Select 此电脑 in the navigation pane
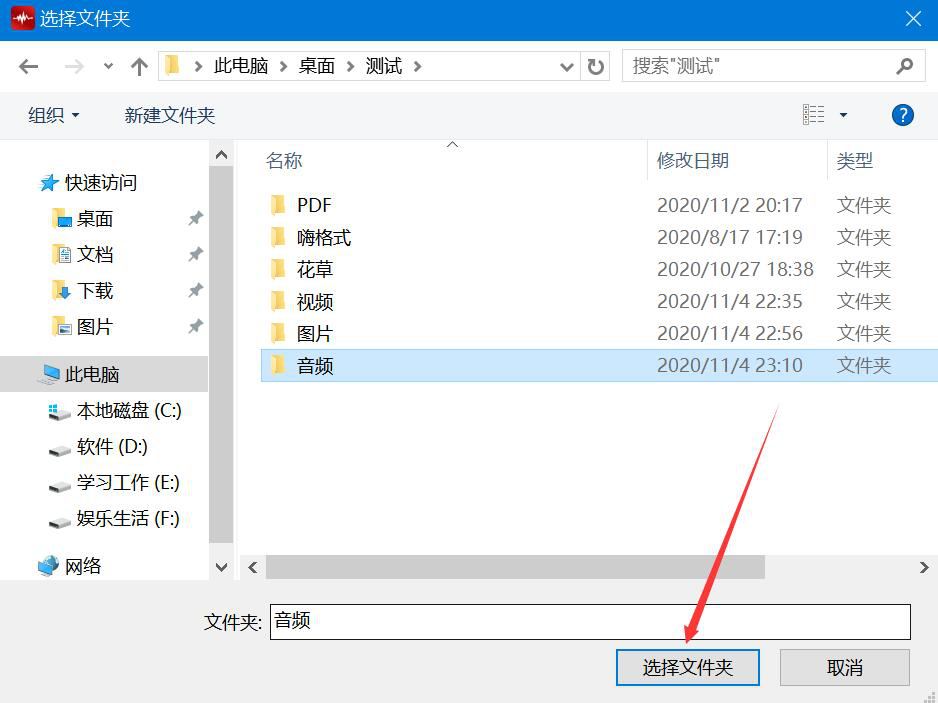This screenshot has width=938, height=703. pos(104,375)
